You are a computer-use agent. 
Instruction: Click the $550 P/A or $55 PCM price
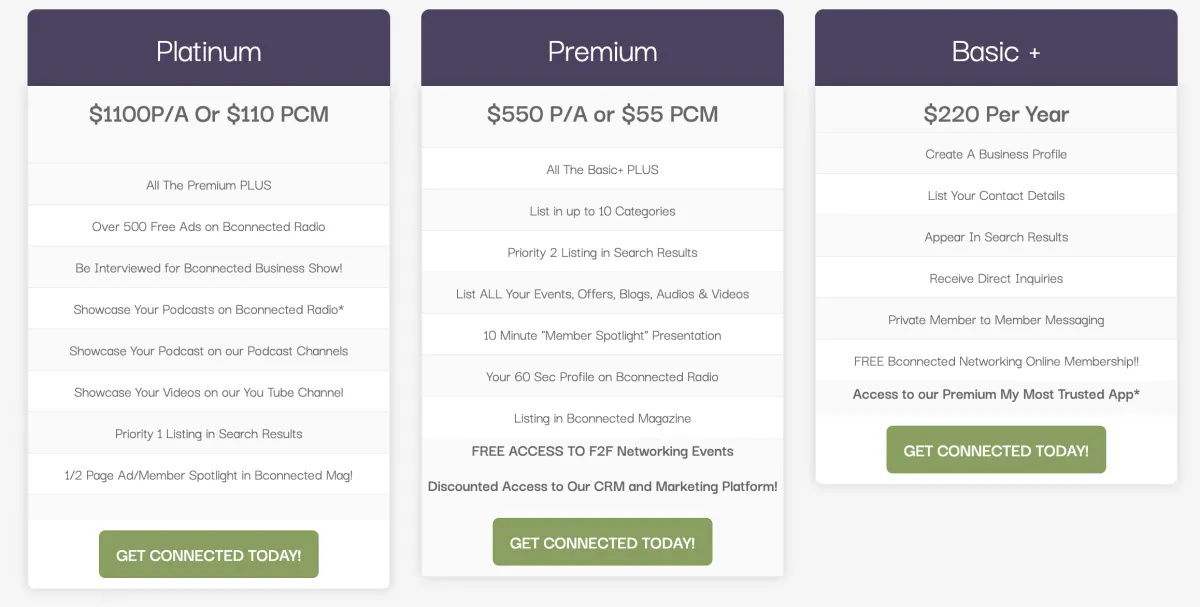pos(602,114)
